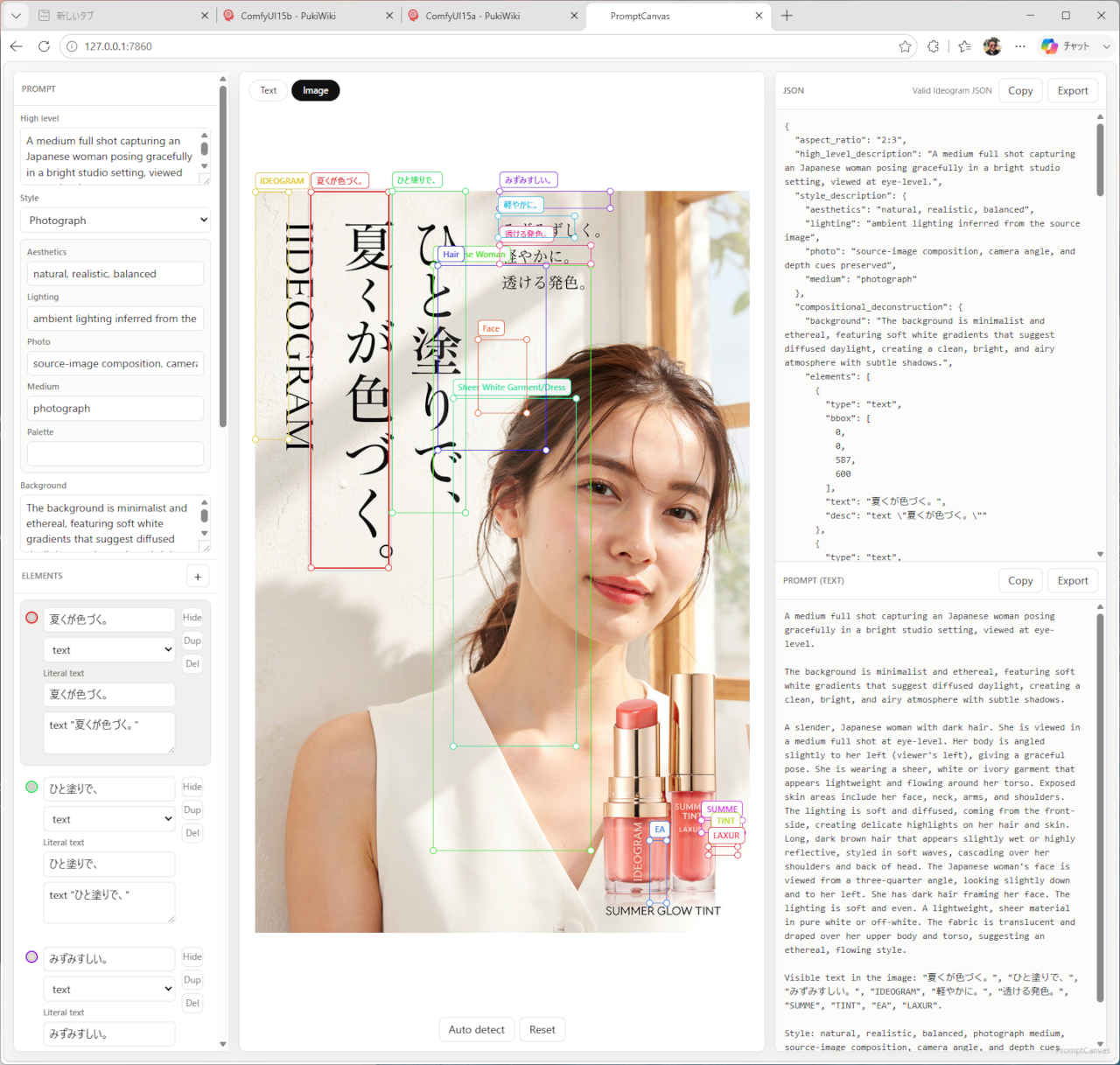Viewport: 1120px width, 1065px height.
Task: Select the Face box label on canvas
Action: pos(491,329)
